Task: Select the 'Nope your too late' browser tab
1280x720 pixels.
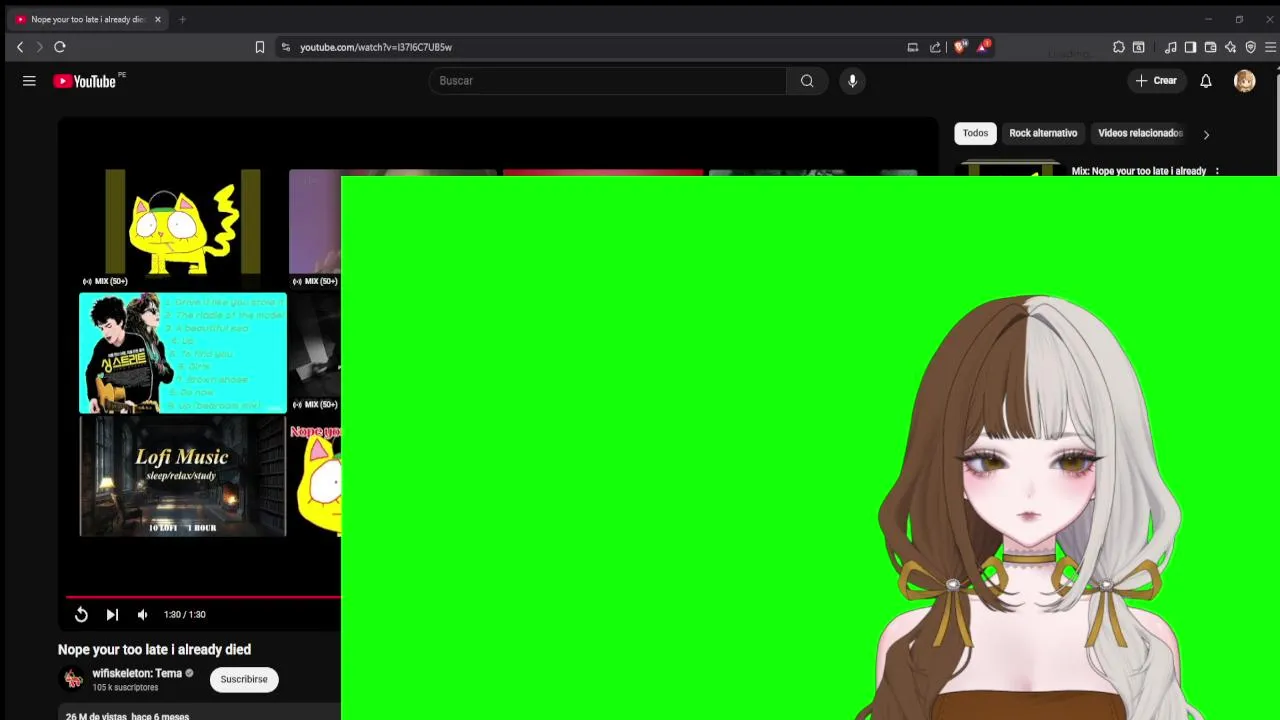Action: (x=87, y=19)
